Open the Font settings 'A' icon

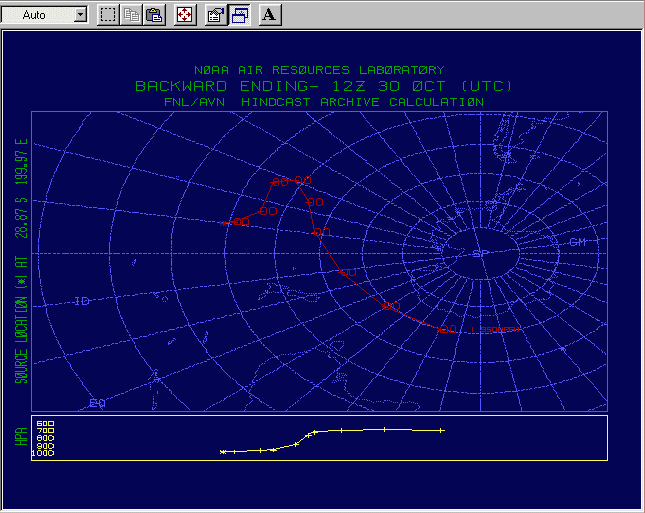tap(270, 15)
